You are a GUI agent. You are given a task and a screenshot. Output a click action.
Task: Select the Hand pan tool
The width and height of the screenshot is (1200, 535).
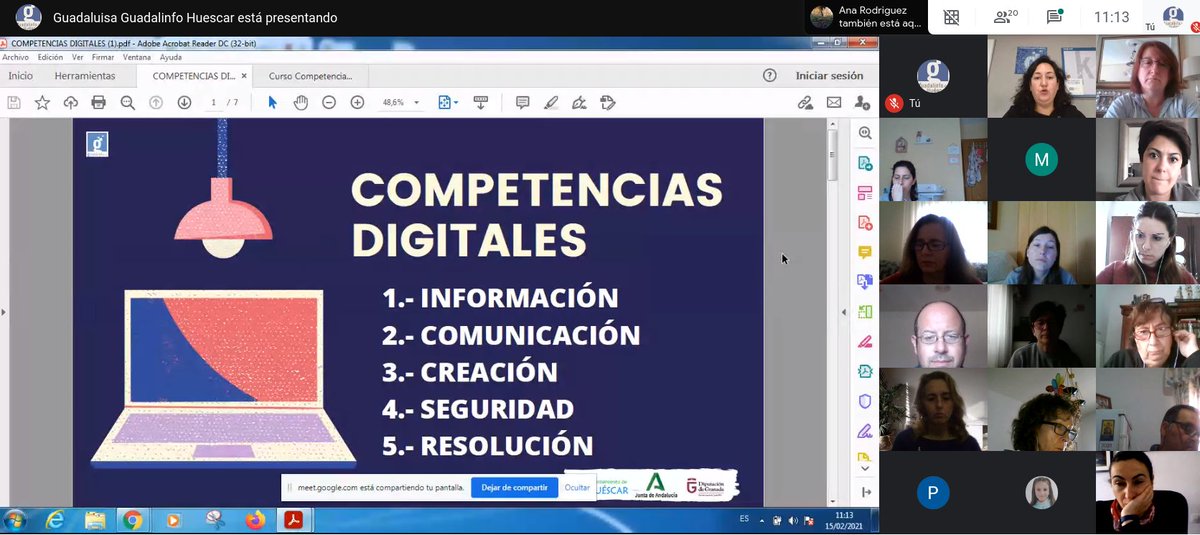click(300, 102)
